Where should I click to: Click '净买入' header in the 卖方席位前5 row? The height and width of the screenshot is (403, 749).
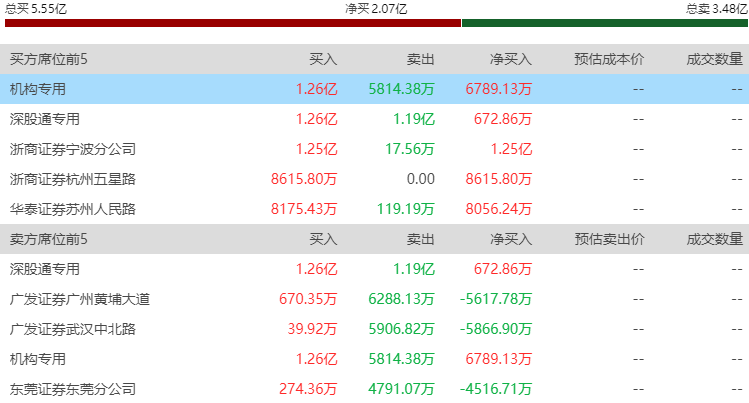click(511, 239)
